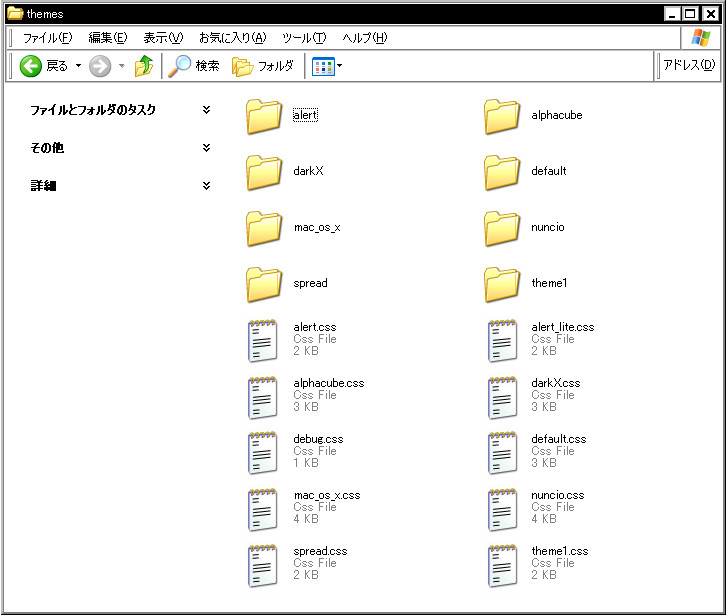Maximize the themes window

[690, 14]
